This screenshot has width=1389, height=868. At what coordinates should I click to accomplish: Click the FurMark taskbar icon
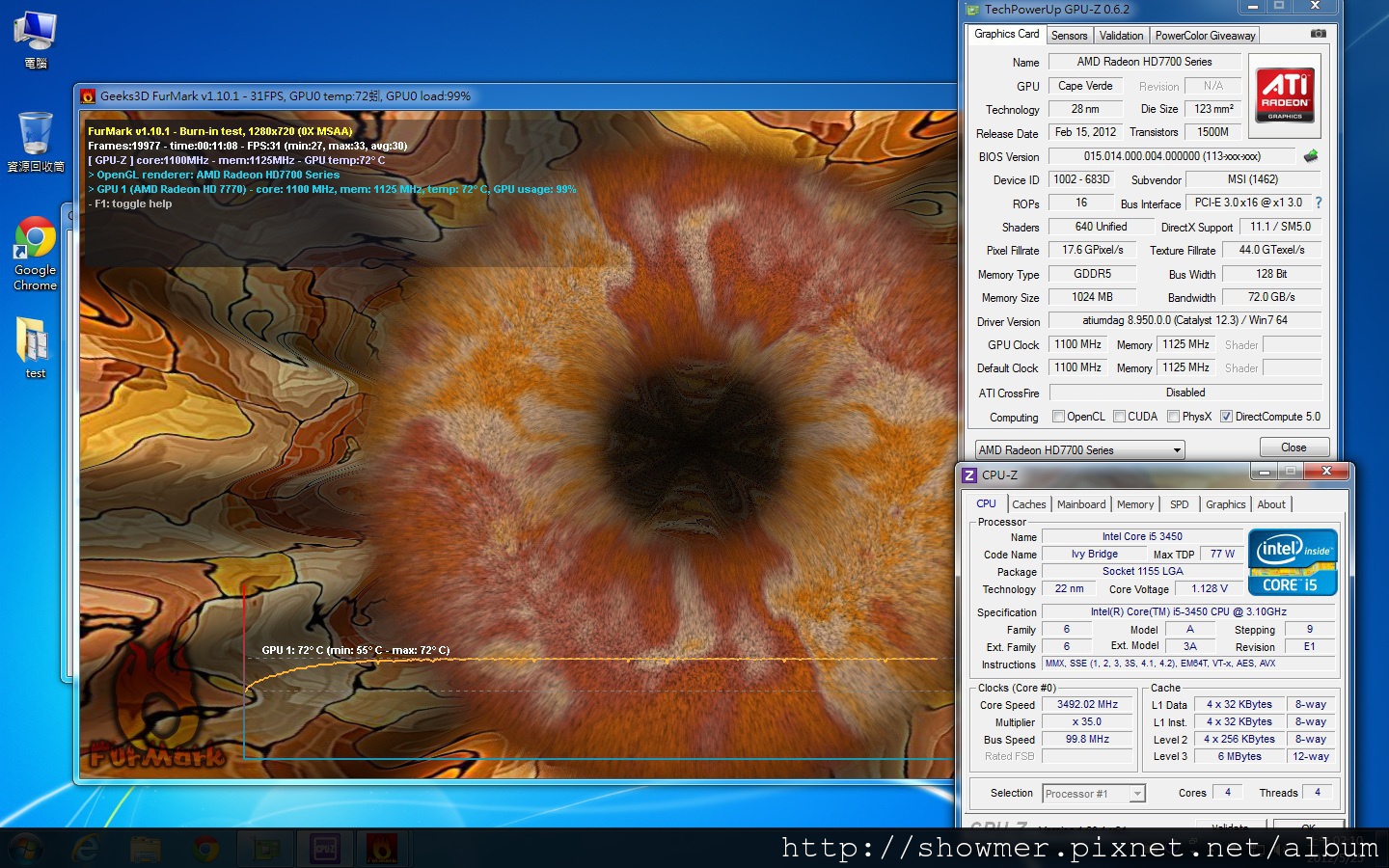click(383, 849)
